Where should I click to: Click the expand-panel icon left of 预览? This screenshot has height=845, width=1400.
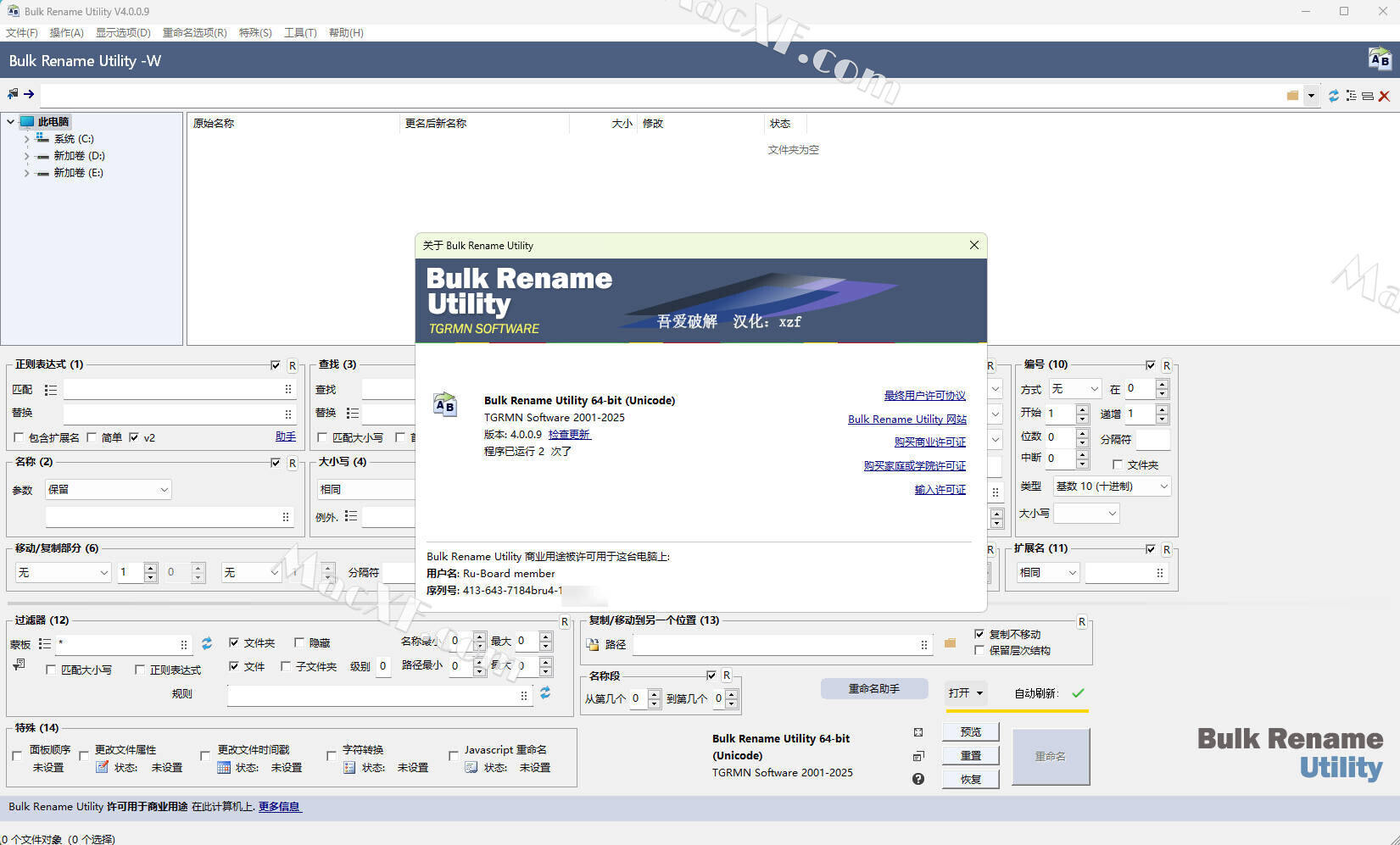pos(918,732)
